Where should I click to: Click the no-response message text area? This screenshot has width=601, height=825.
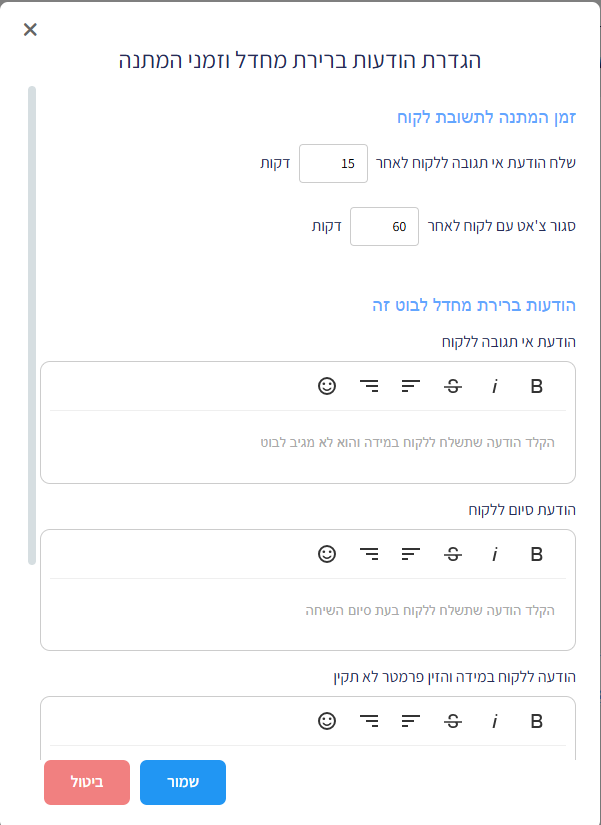(308, 443)
